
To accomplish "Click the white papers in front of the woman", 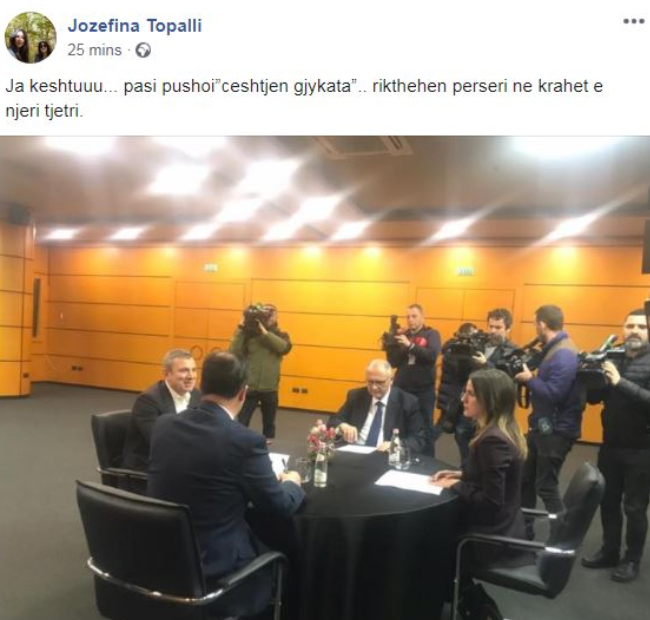I will click(x=408, y=482).
